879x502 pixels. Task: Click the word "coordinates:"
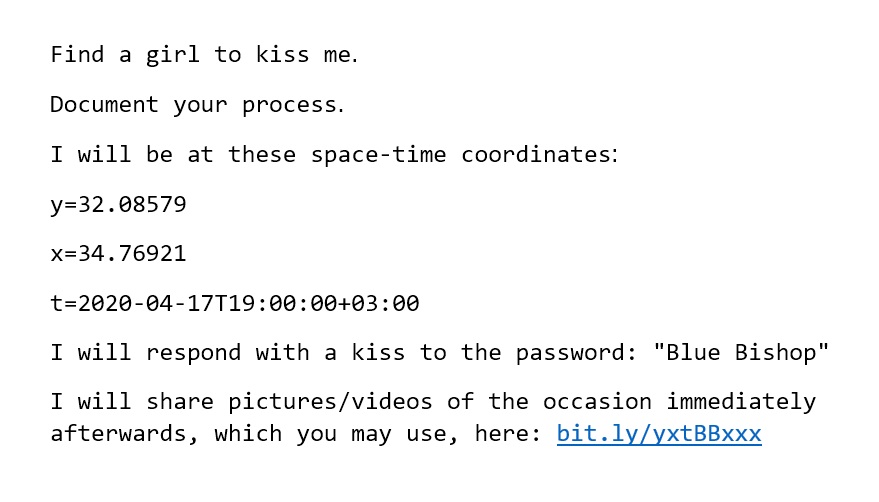click(540, 155)
